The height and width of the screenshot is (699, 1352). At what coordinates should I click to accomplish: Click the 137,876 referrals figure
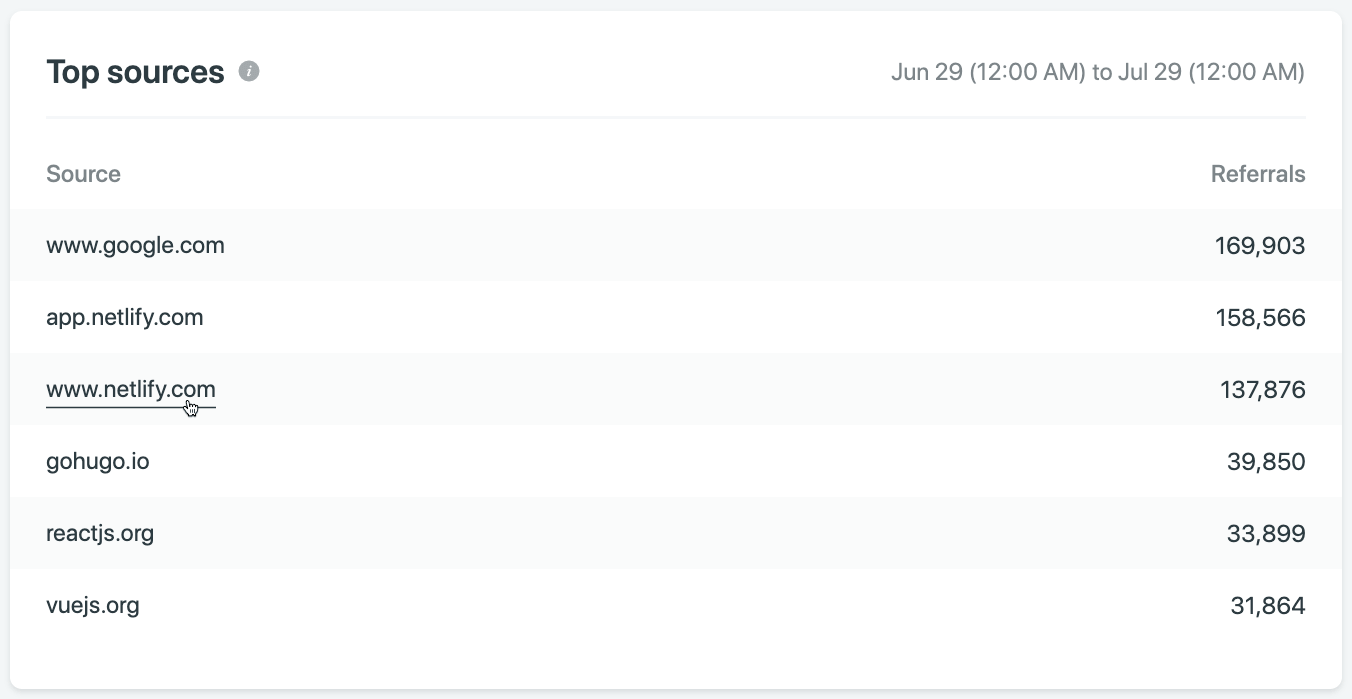coord(1262,390)
